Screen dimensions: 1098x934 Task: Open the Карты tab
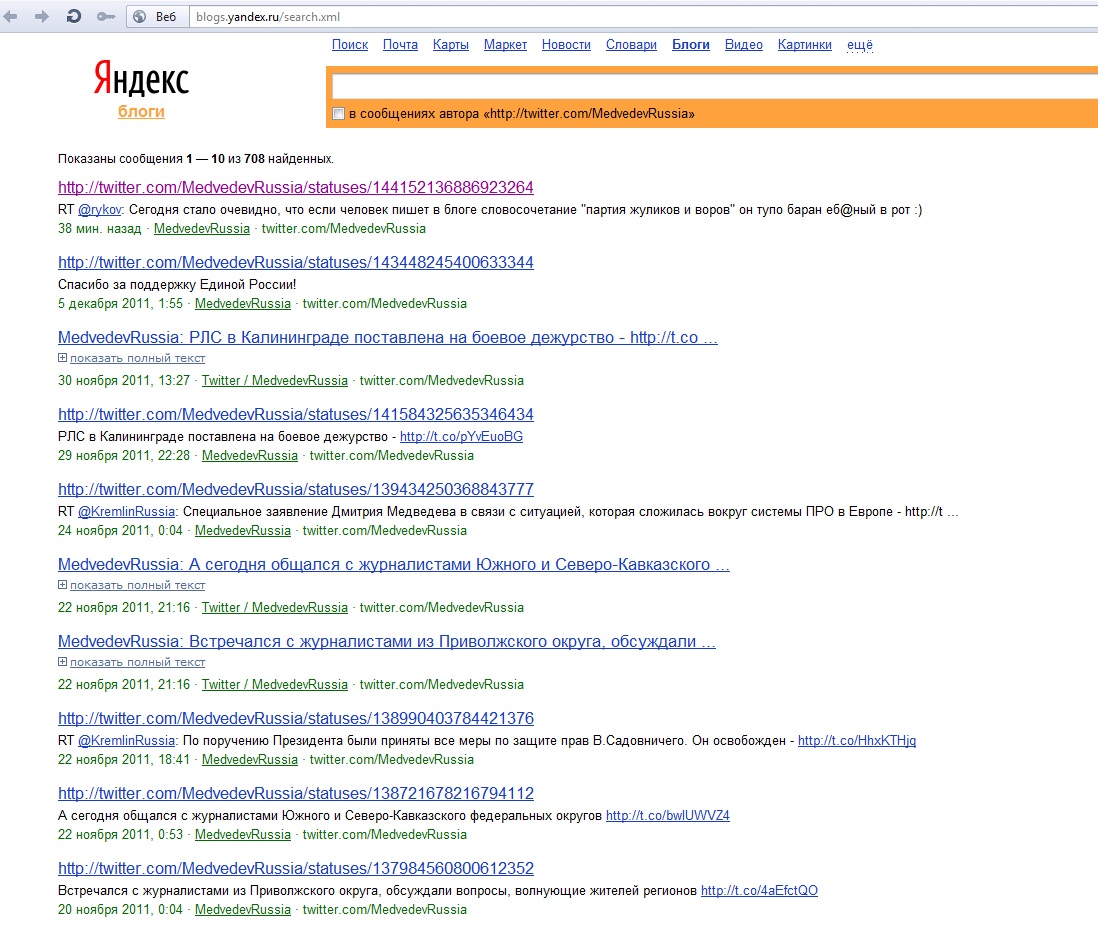(x=450, y=45)
